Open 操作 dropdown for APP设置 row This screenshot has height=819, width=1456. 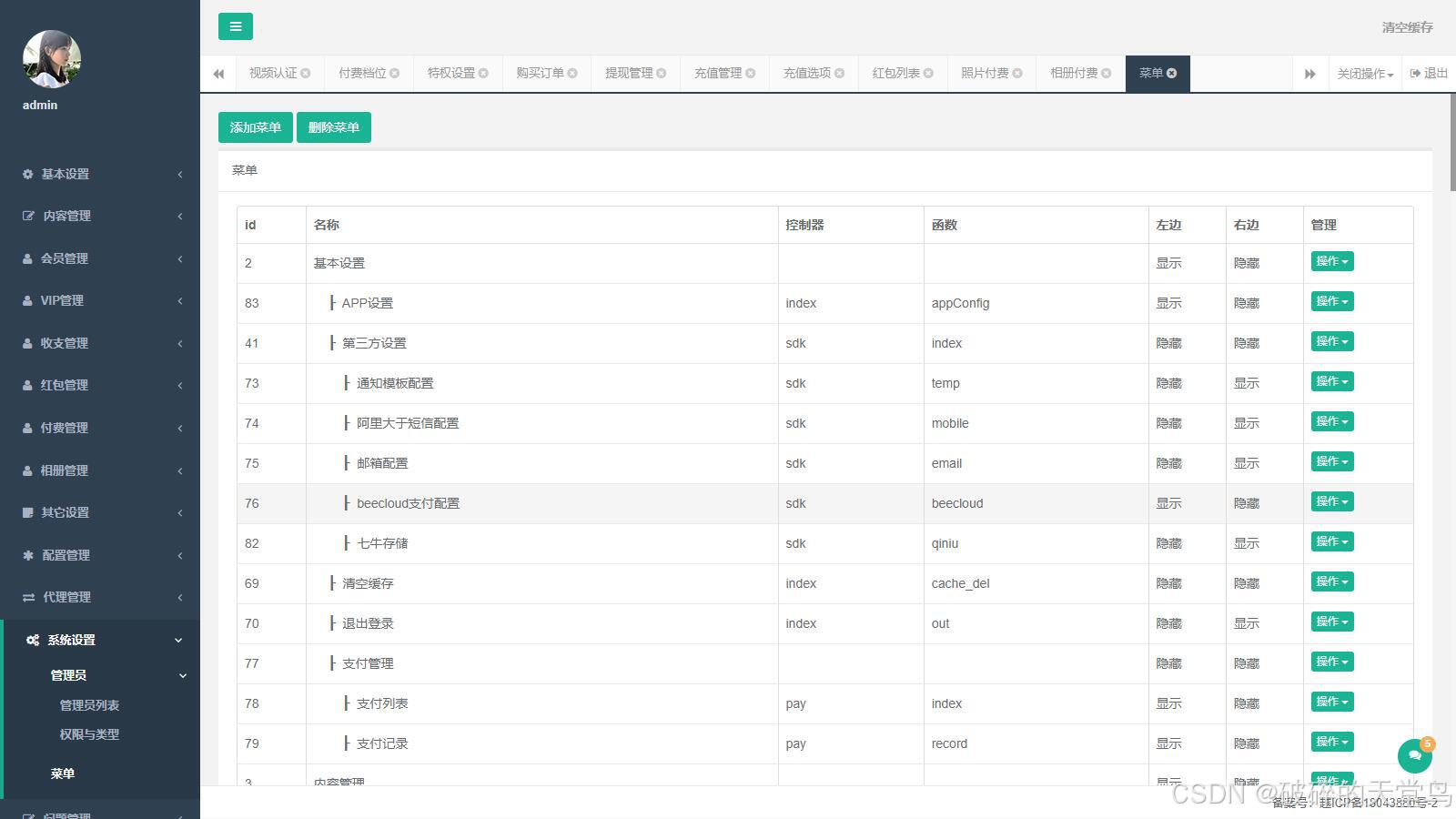(x=1332, y=301)
